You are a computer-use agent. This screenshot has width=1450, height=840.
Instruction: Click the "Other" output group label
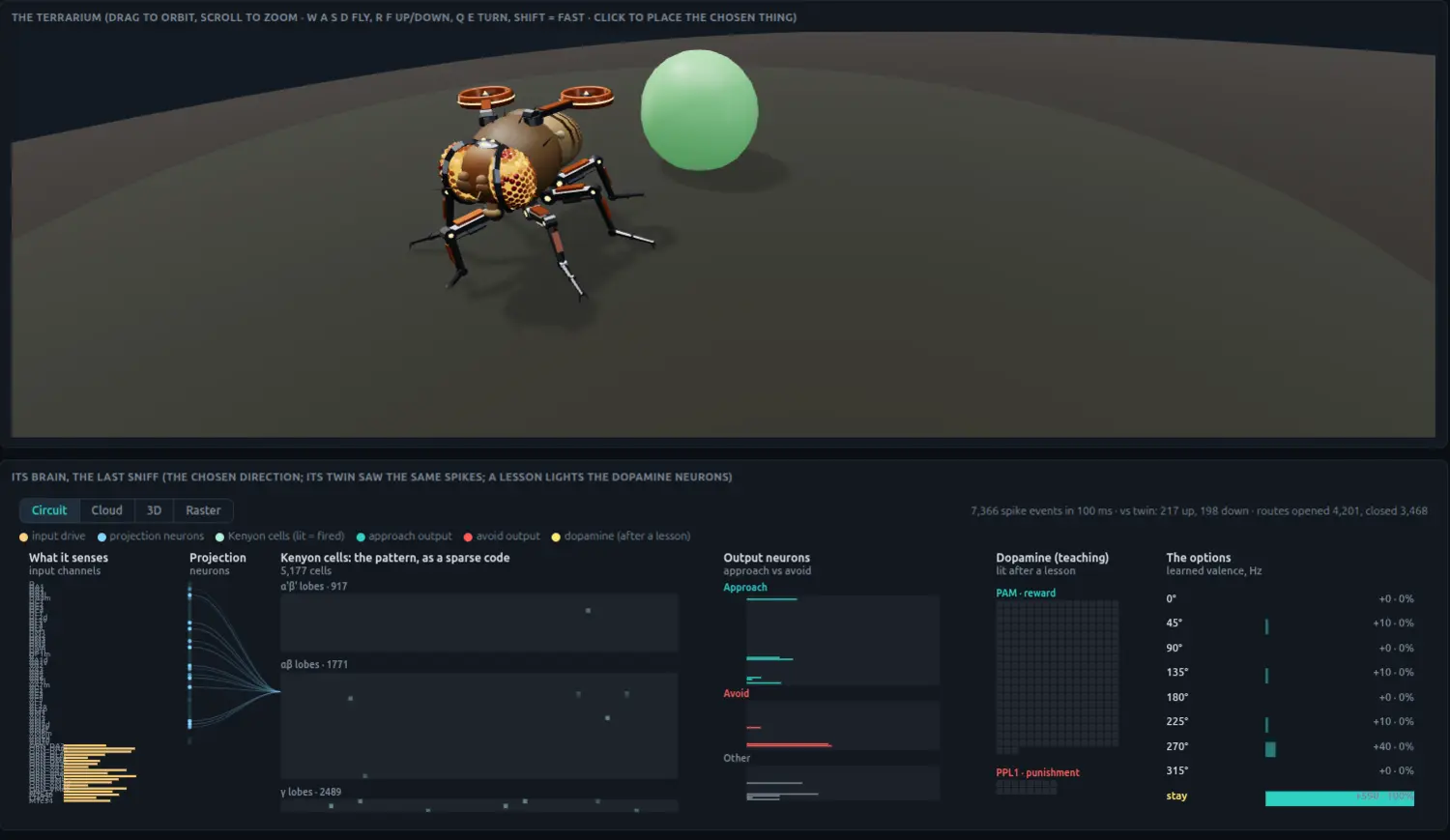tap(737, 759)
